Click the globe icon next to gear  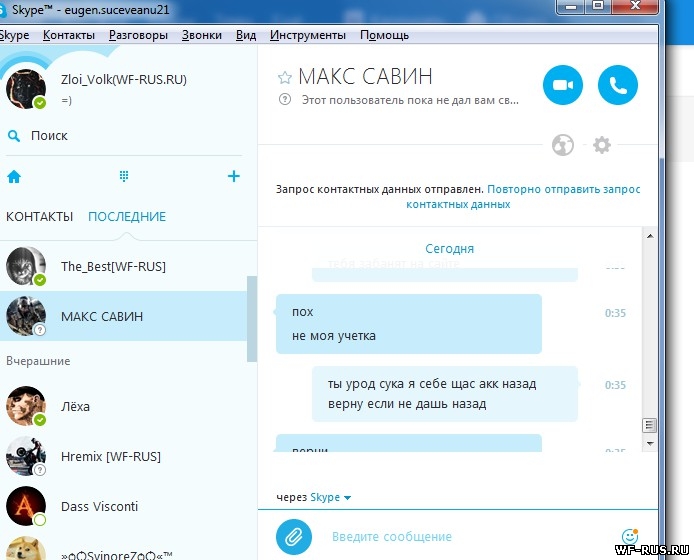point(563,145)
